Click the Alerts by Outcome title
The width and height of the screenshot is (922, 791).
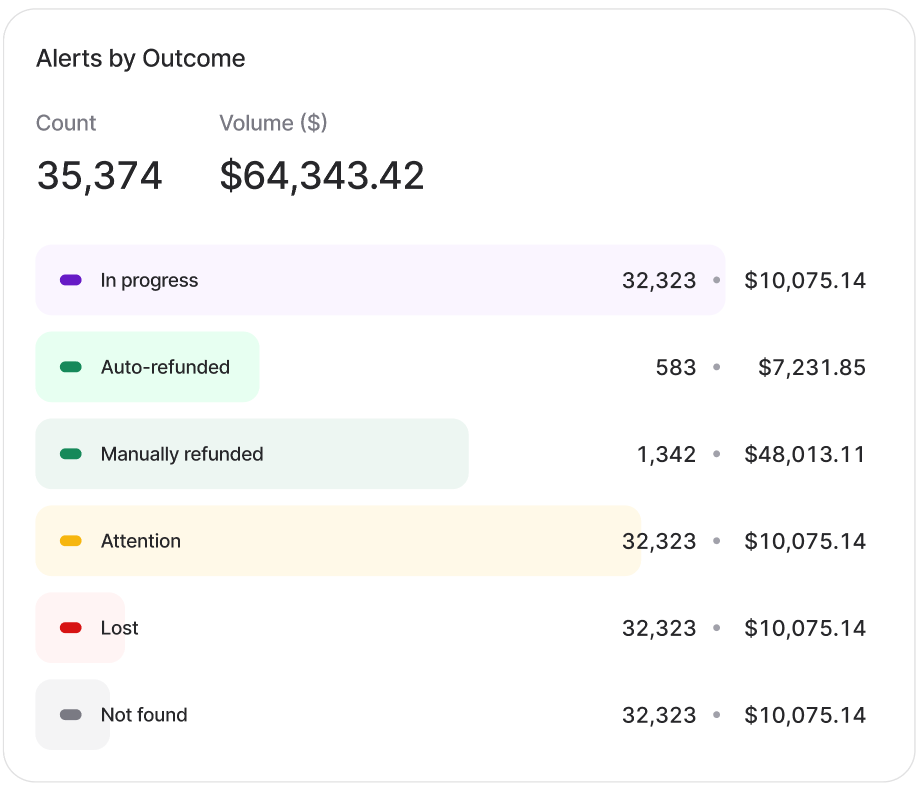pos(140,58)
